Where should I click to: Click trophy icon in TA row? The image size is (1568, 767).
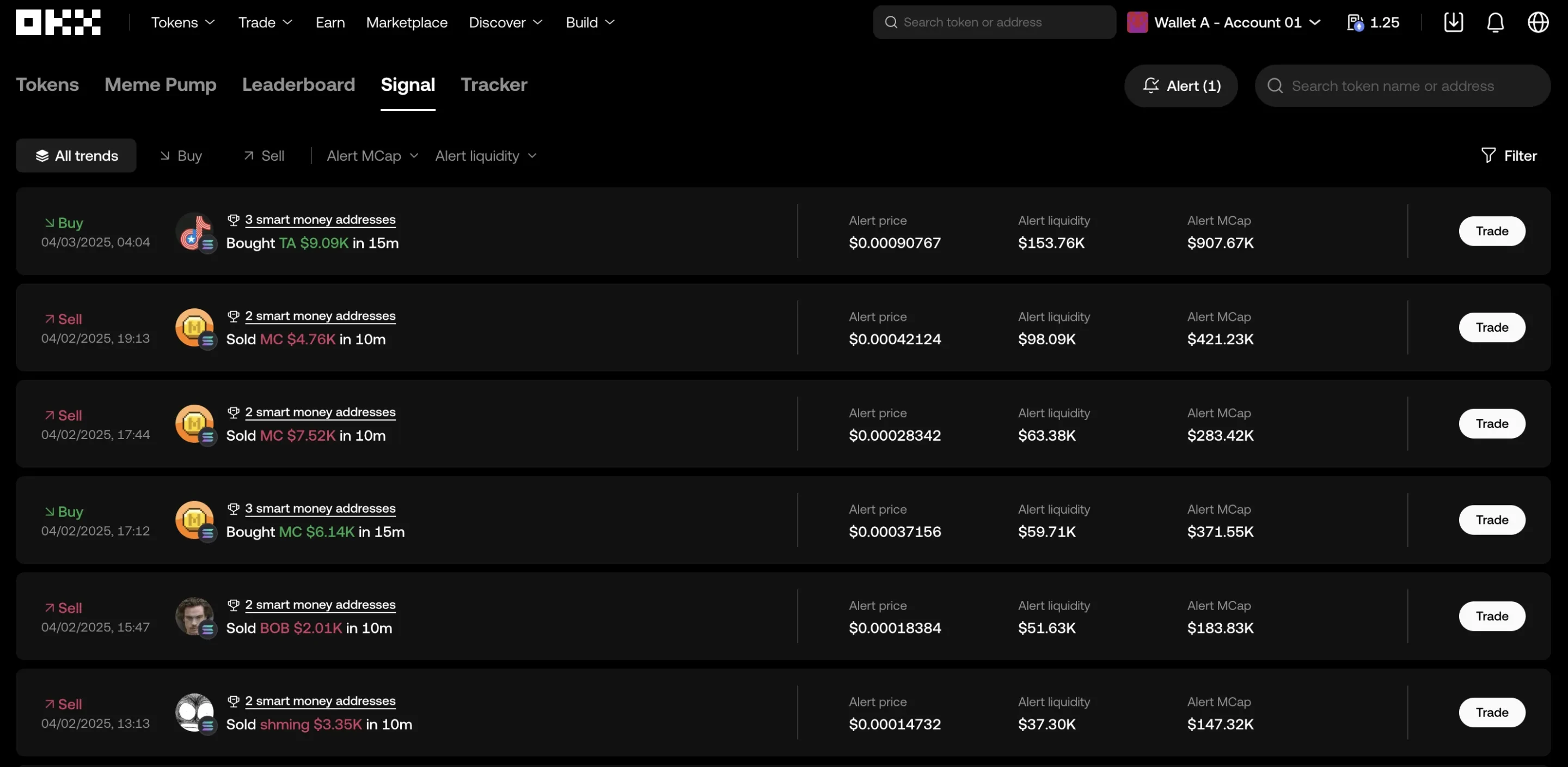(233, 220)
